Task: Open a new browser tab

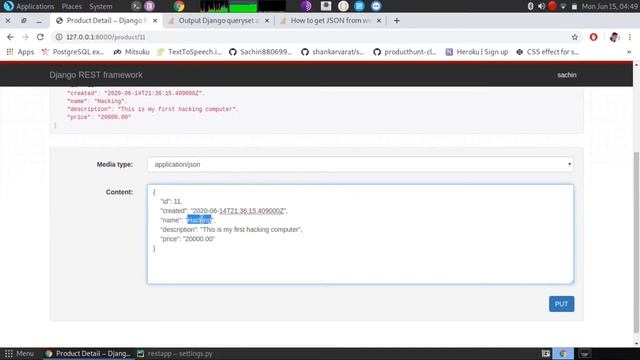Action: [x=397, y=20]
